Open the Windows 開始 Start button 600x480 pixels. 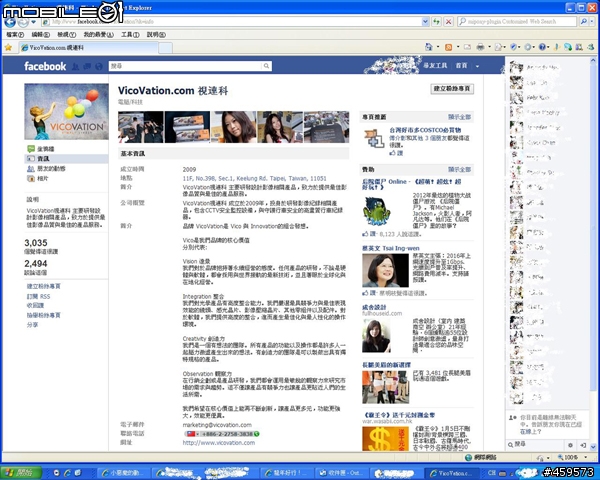point(21,473)
